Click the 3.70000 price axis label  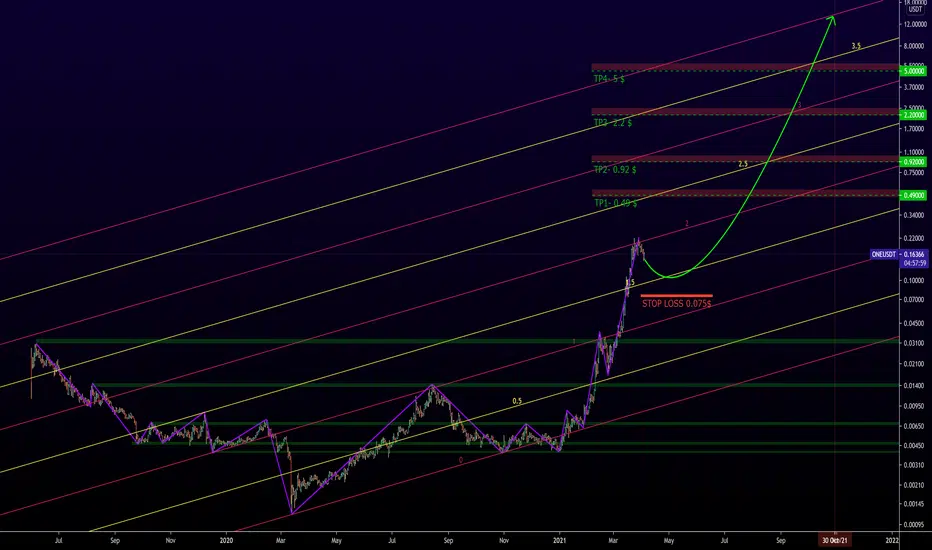click(x=915, y=87)
